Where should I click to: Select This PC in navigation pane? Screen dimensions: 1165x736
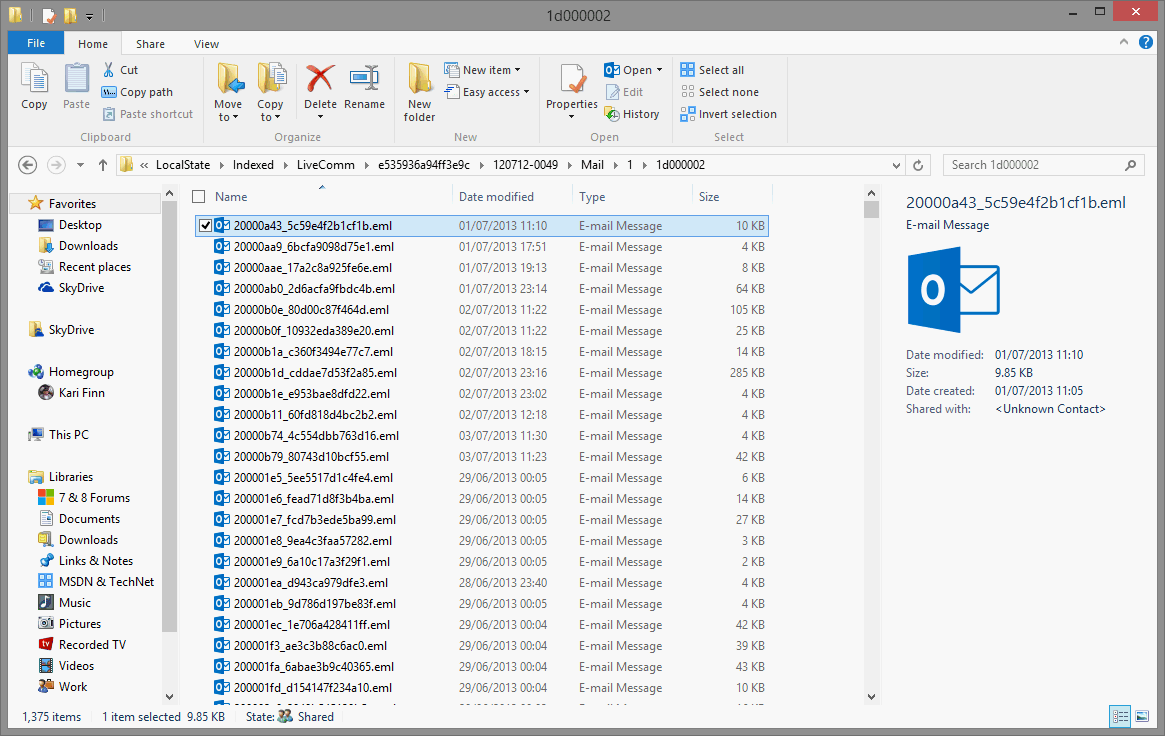tap(58, 434)
